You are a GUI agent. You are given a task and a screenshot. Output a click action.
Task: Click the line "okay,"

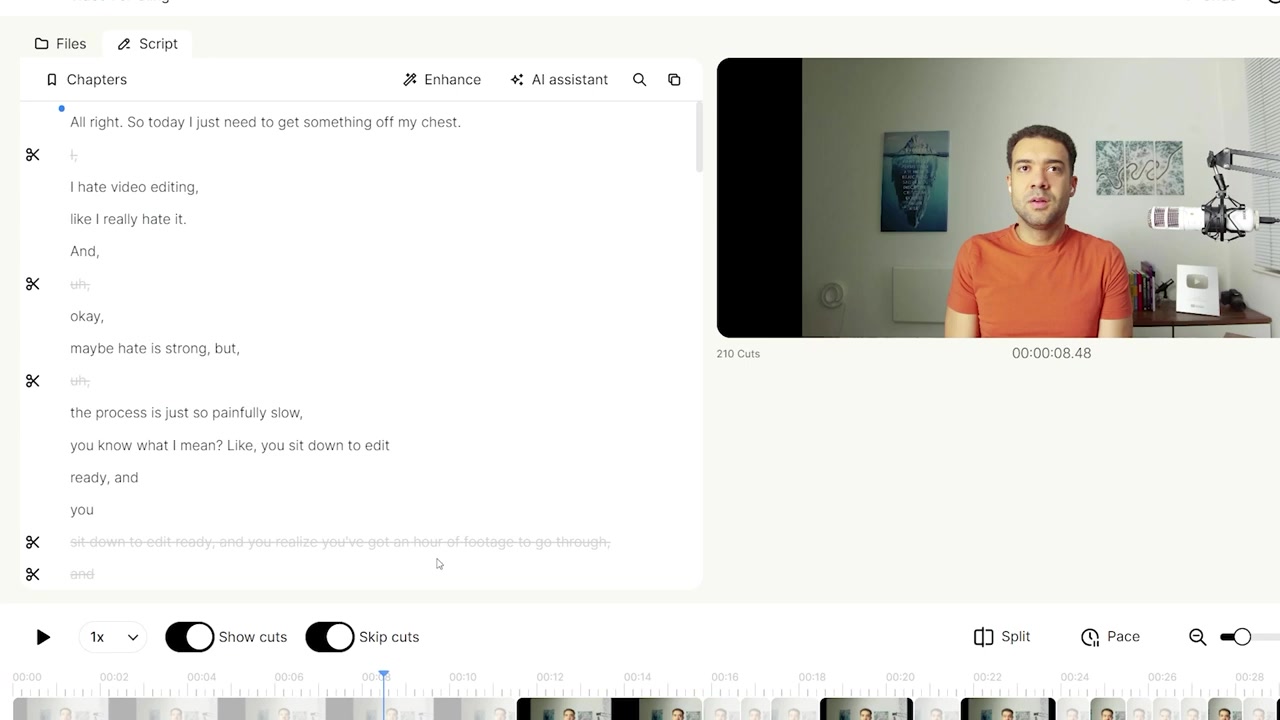pyautogui.click(x=87, y=316)
